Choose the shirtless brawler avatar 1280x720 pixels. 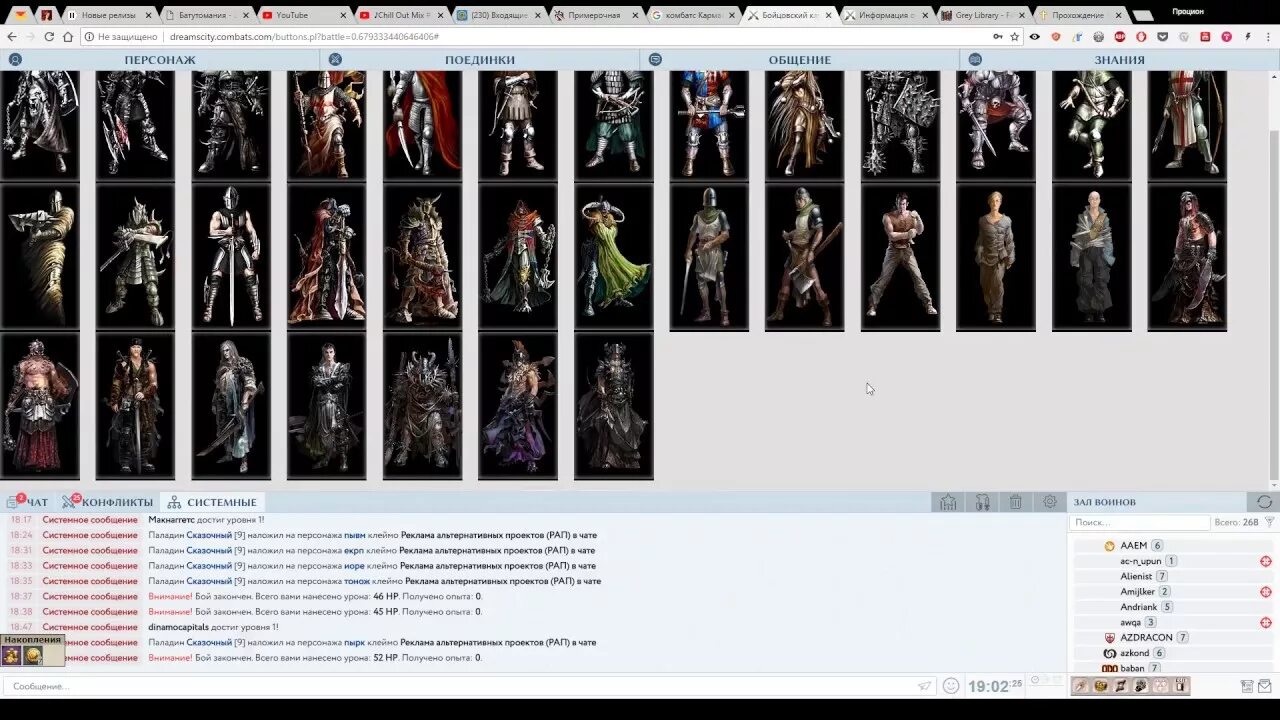900,257
